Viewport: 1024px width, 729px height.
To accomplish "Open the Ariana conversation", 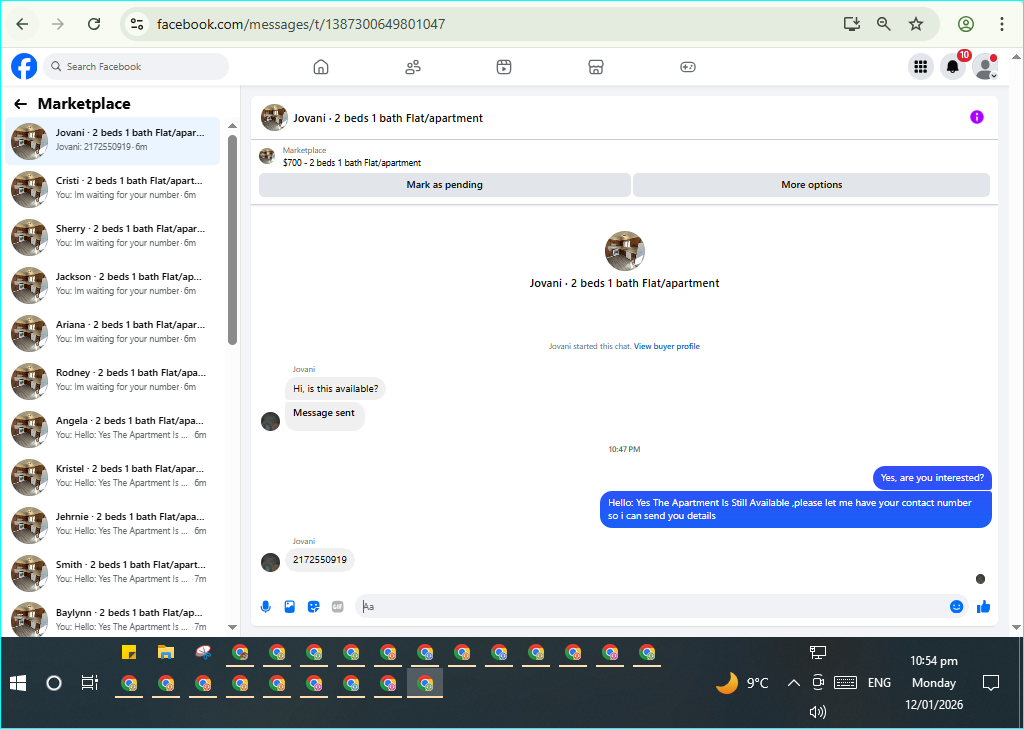I will pyautogui.click(x=112, y=332).
